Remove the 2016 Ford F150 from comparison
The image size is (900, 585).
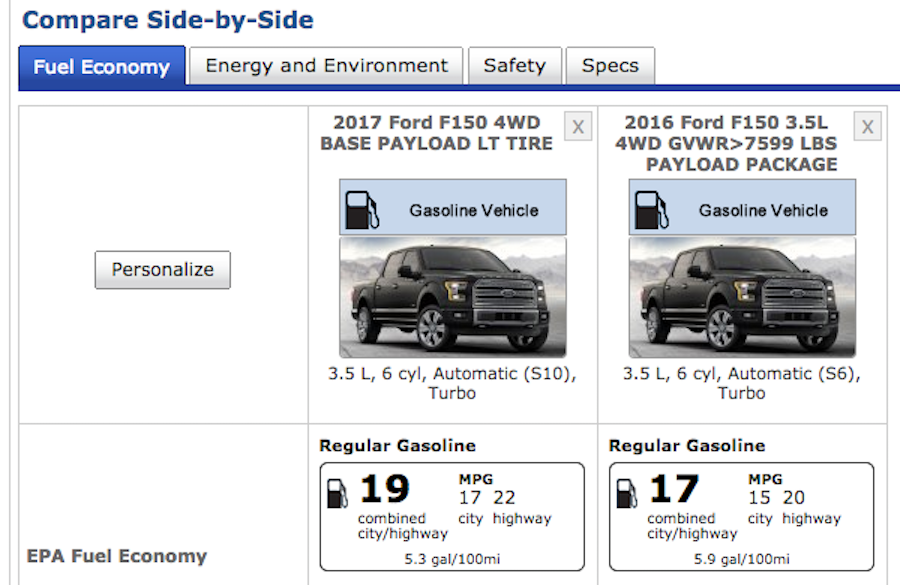coord(867,126)
